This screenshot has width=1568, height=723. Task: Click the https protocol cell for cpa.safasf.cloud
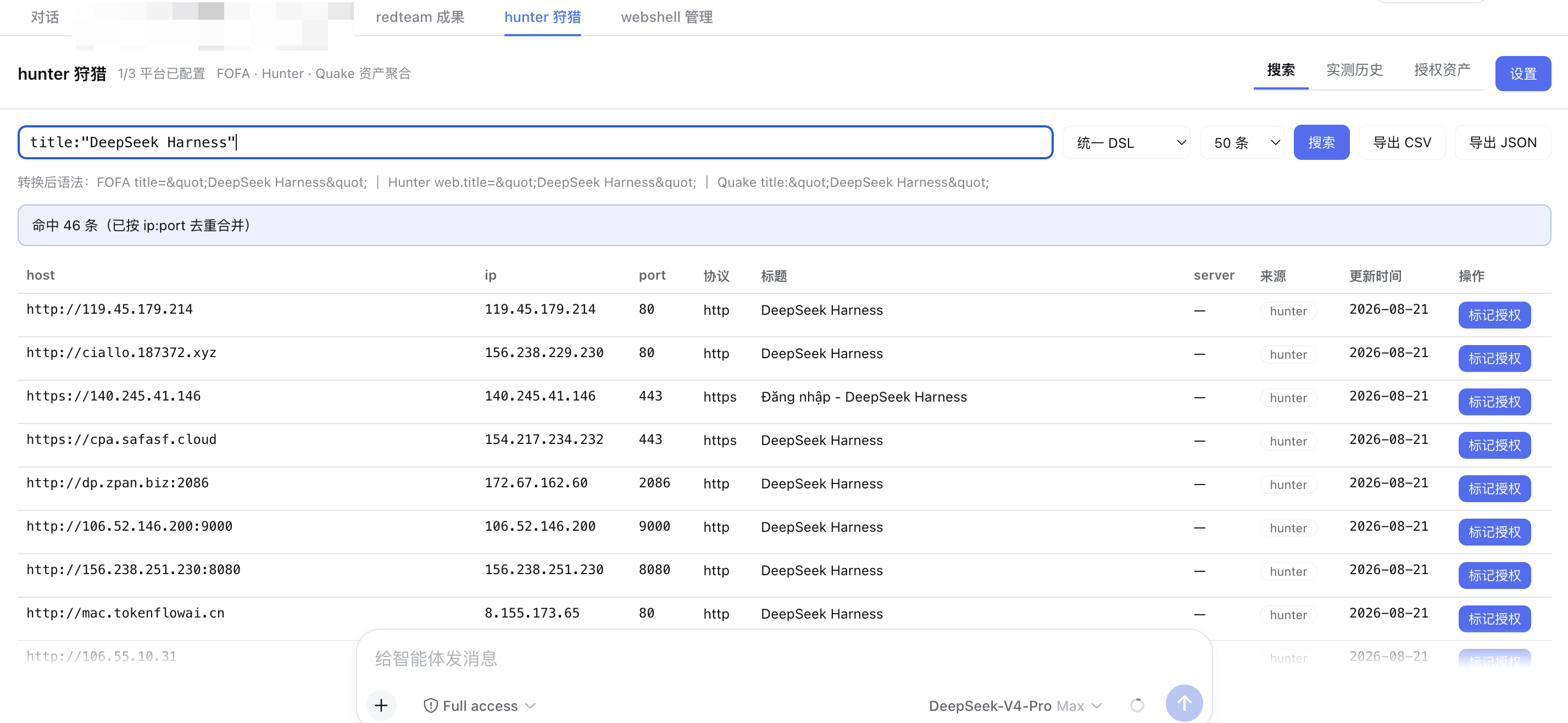[720, 440]
